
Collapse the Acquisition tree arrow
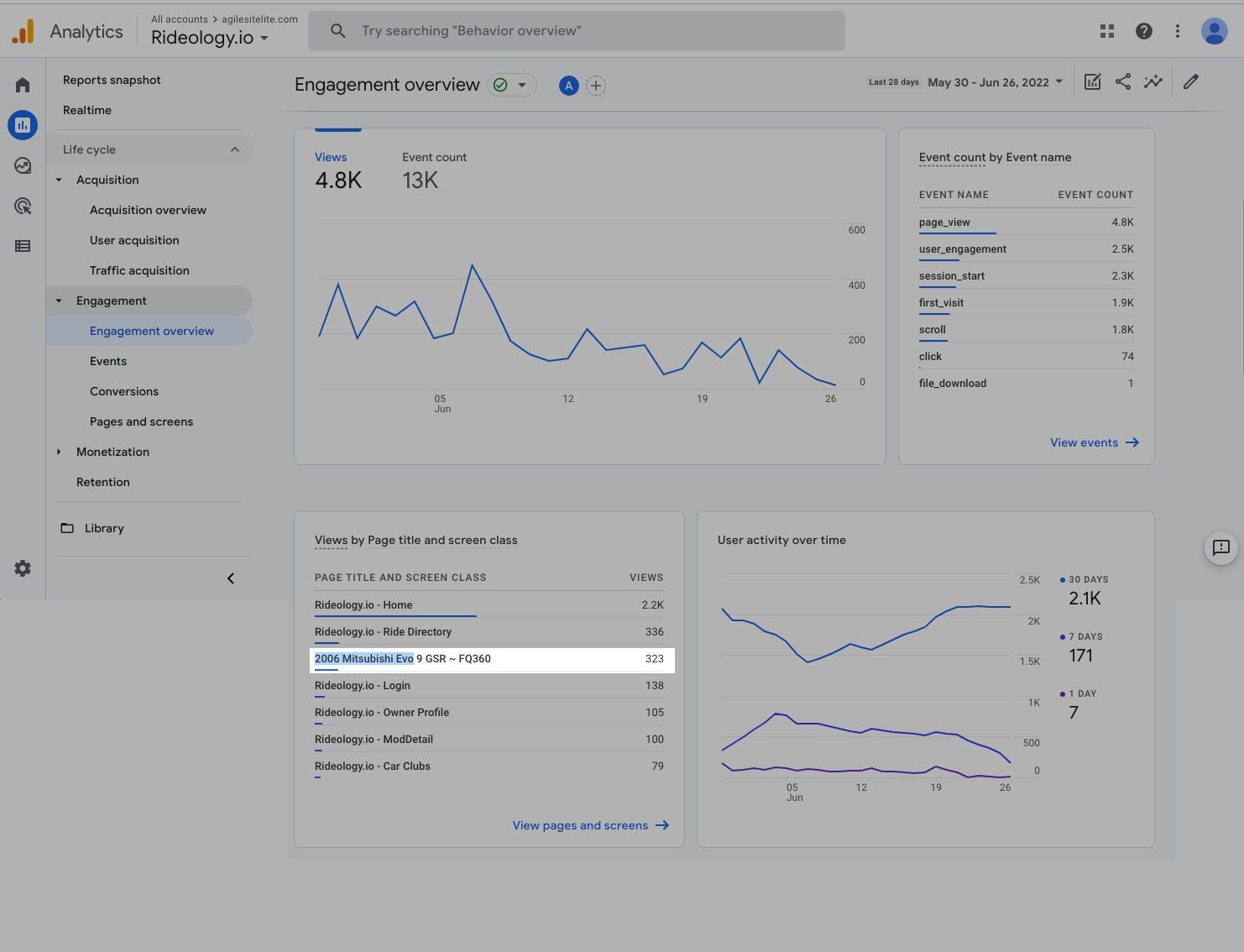click(x=59, y=180)
